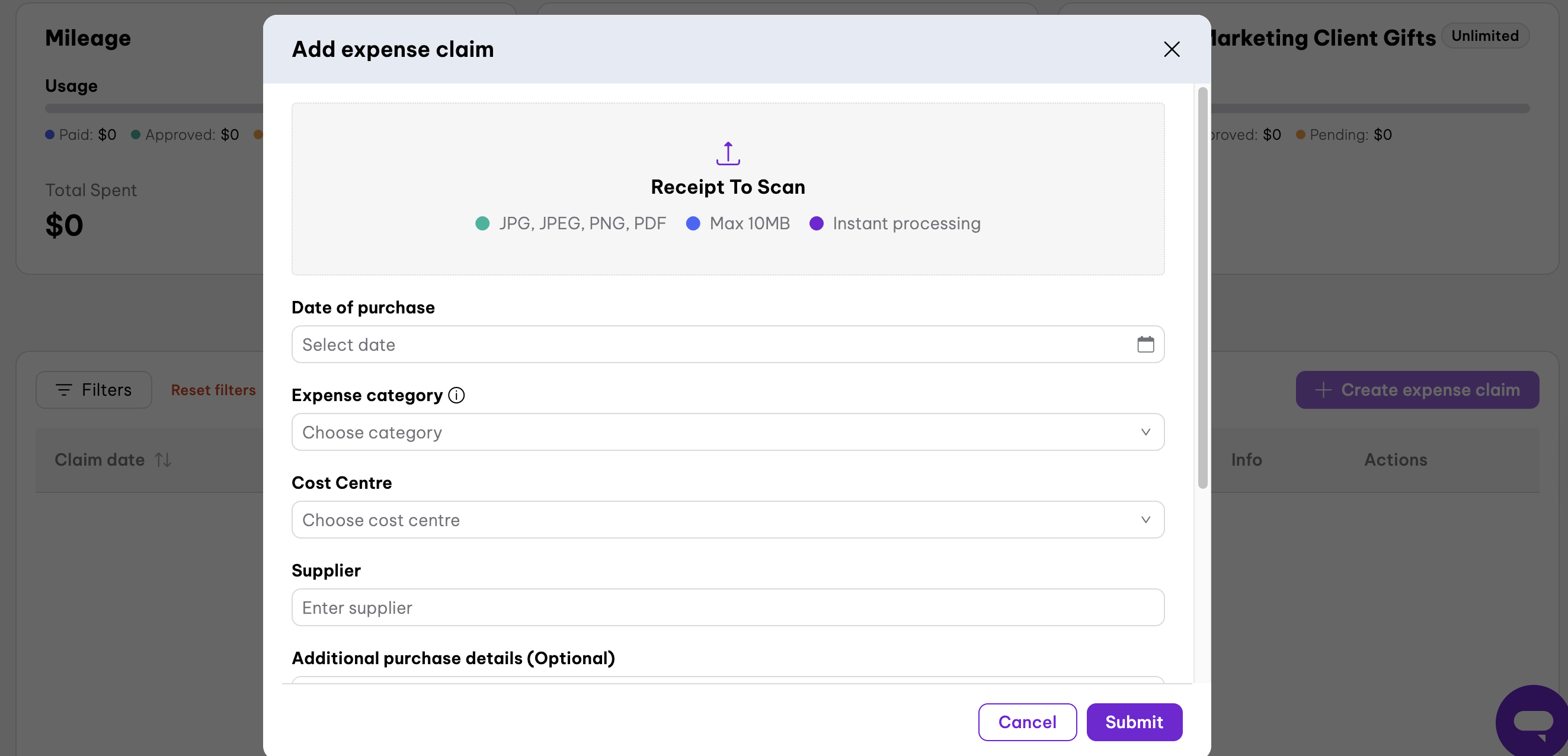Click the Filters funnel icon
This screenshot has width=1568, height=756.
(63, 390)
